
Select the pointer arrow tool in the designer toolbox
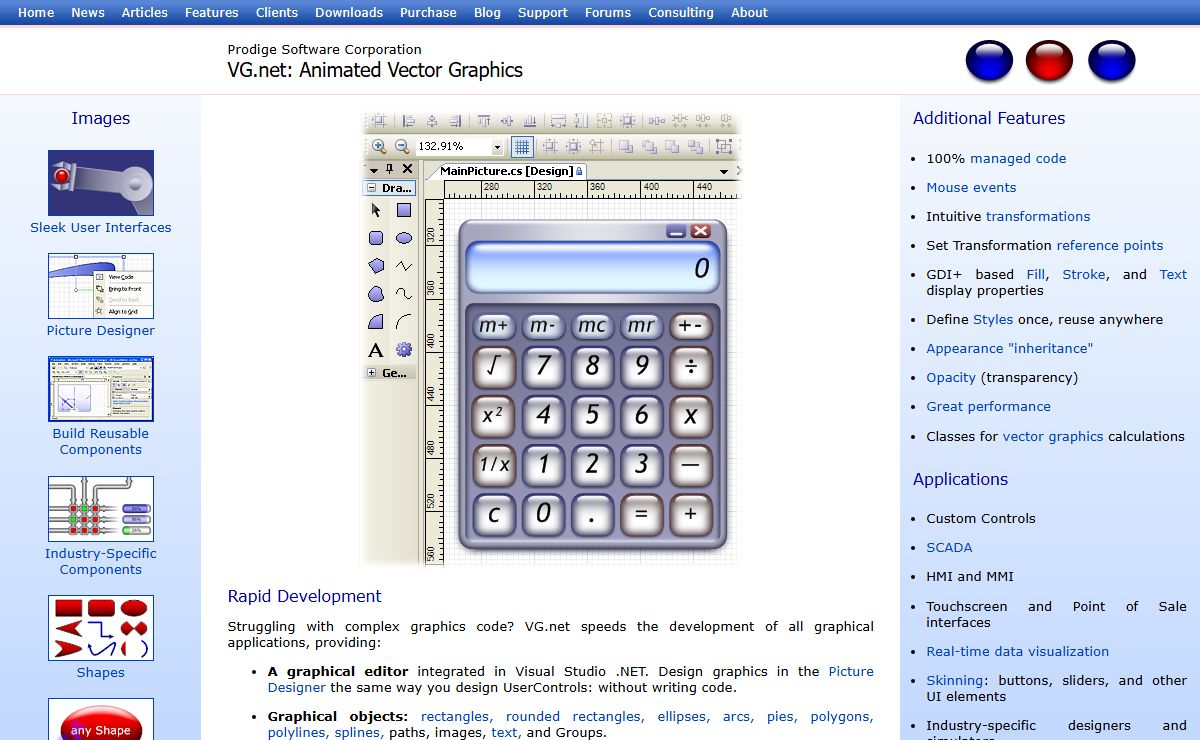pos(376,210)
